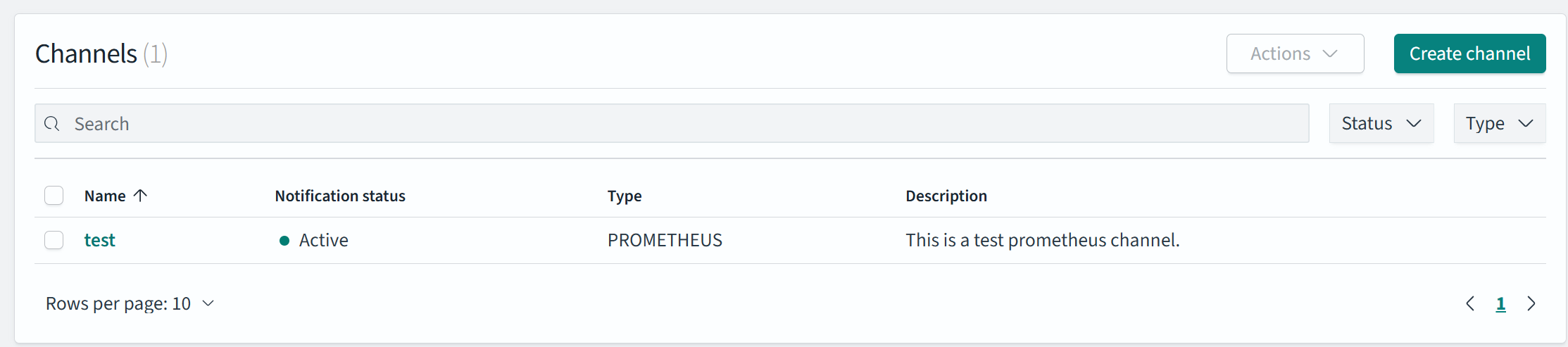Sort by the Notification status column header
1568x347 pixels.
(340, 196)
